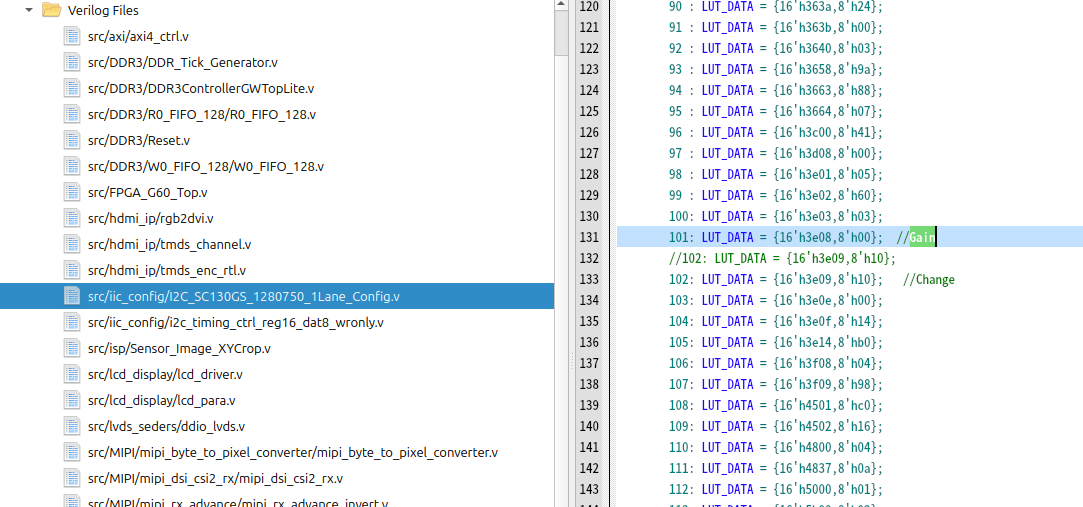Click file icon of lcd_para.v

click(x=73, y=400)
